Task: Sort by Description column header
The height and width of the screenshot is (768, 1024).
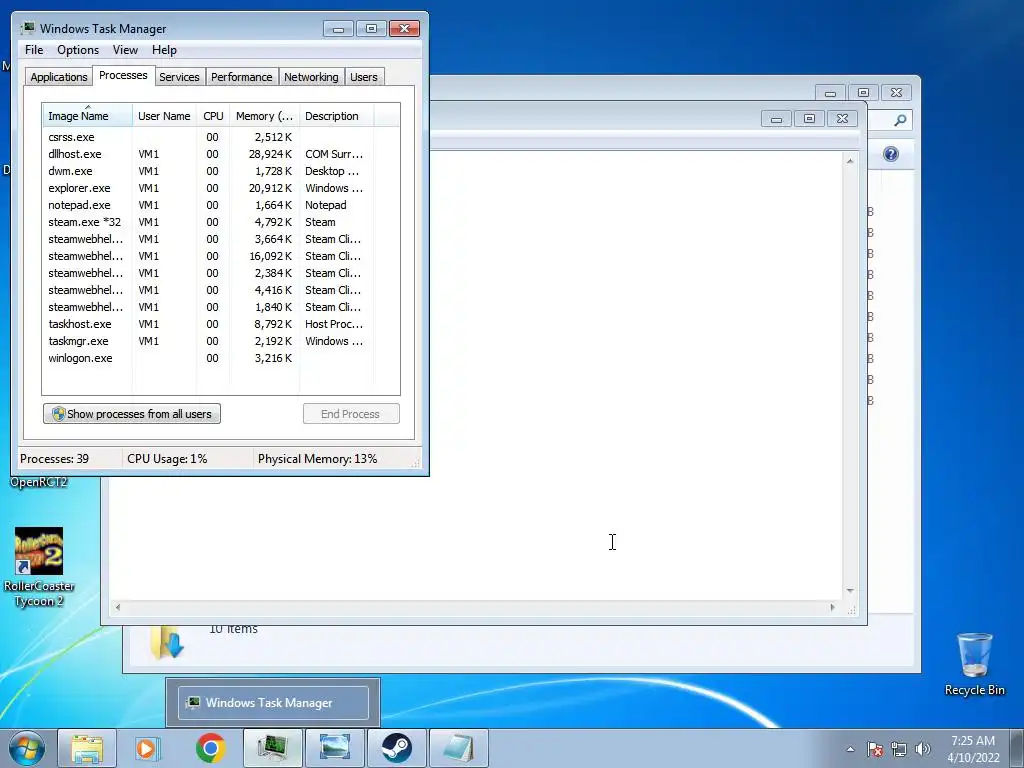Action: tap(336, 116)
